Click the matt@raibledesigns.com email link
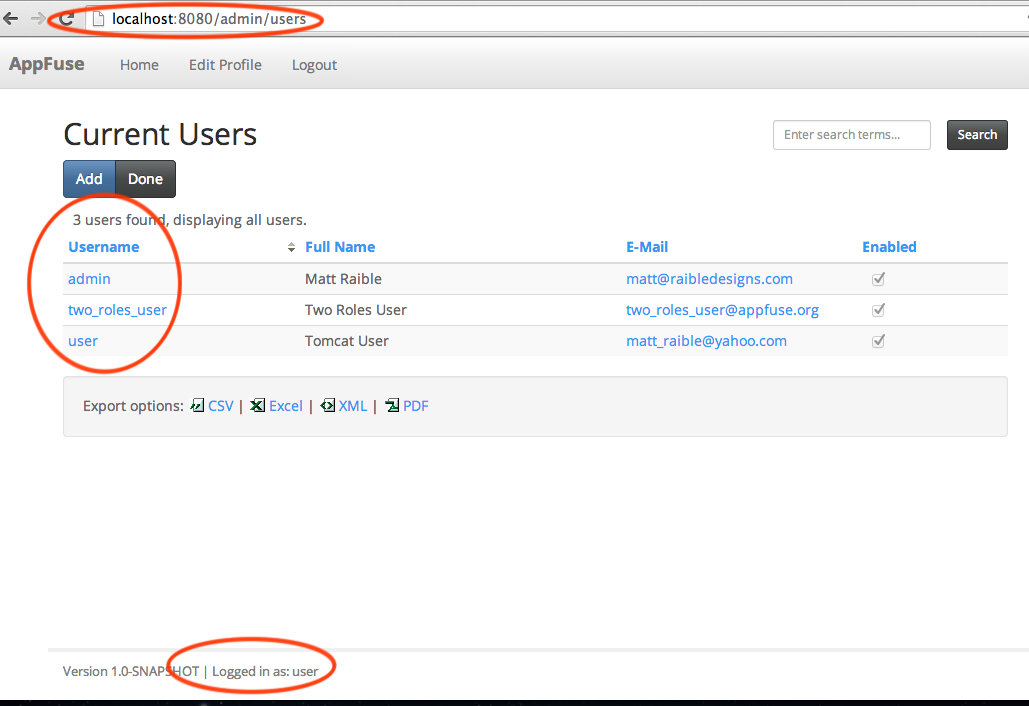This screenshot has width=1029, height=706. [x=709, y=279]
